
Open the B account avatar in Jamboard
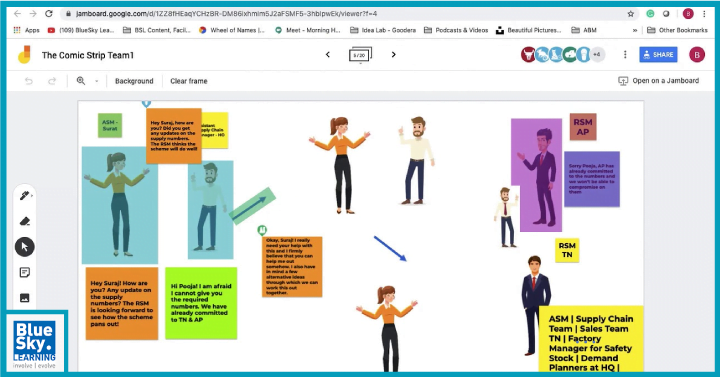click(697, 55)
